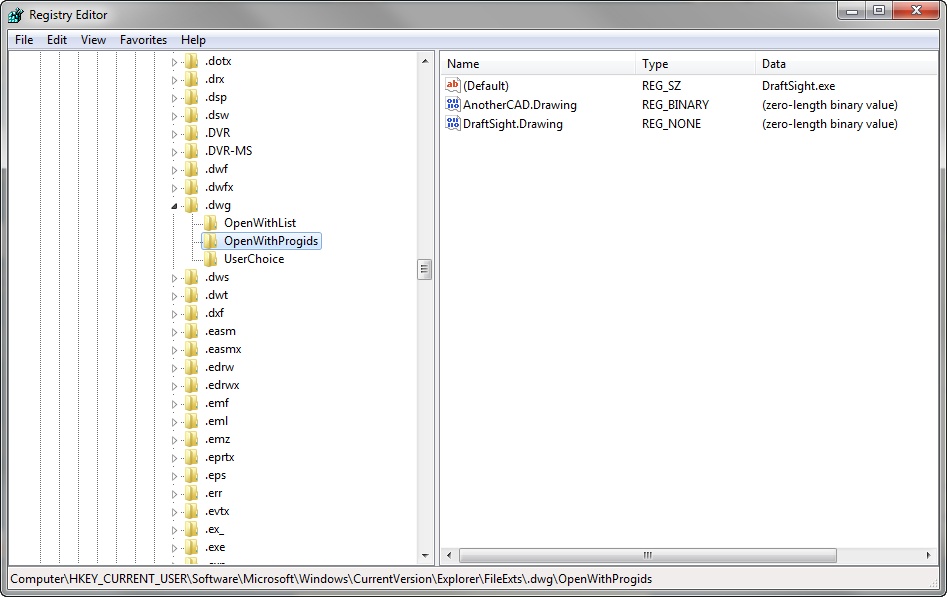This screenshot has height=597, width=947.
Task: Expand the .ex_ key
Action: tap(174, 531)
